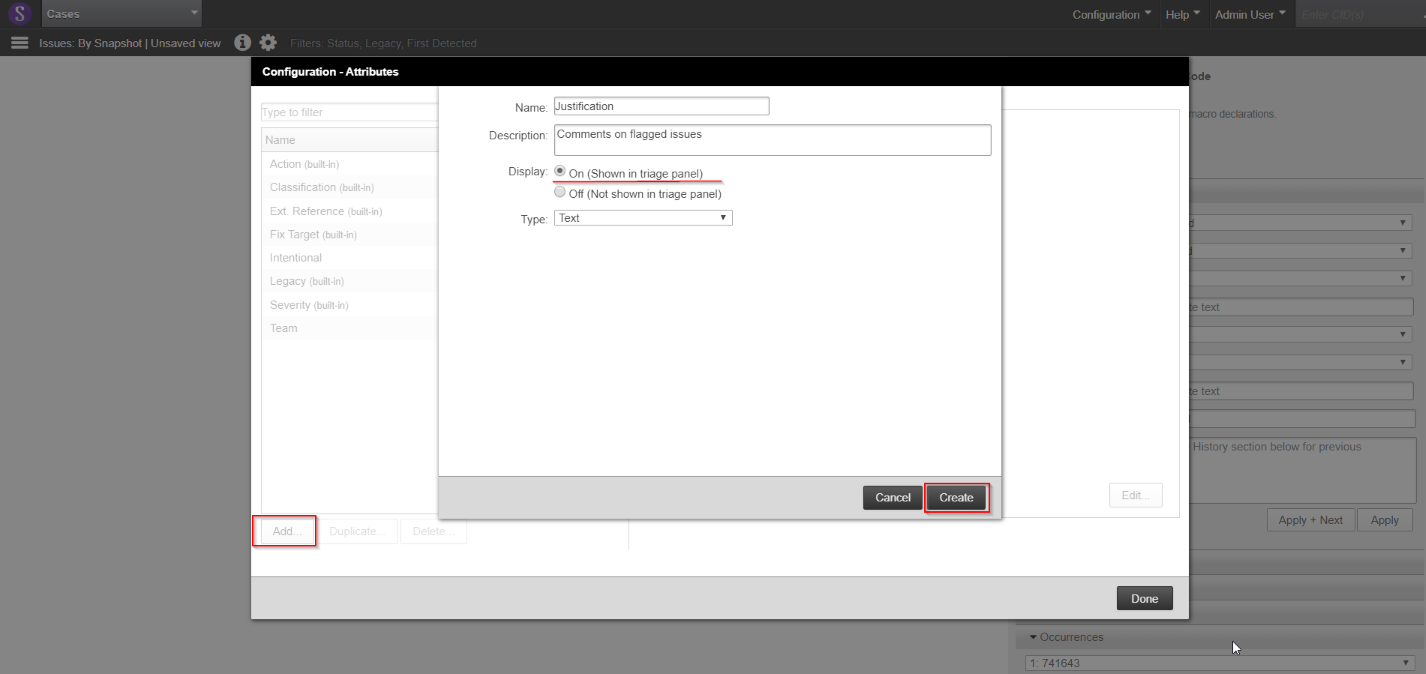Click the Apply + Next button

[x=1311, y=520]
